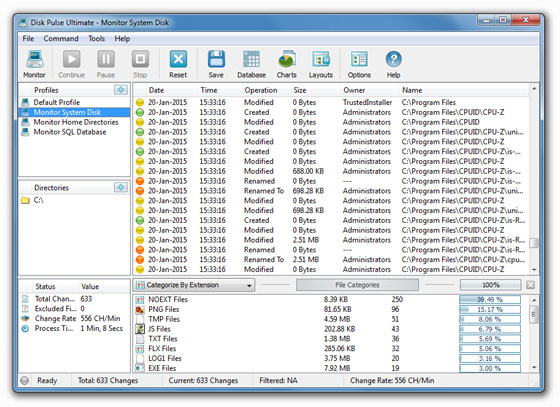Click the Change Rate status icon
The width and height of the screenshot is (560, 407).
(x=25, y=318)
